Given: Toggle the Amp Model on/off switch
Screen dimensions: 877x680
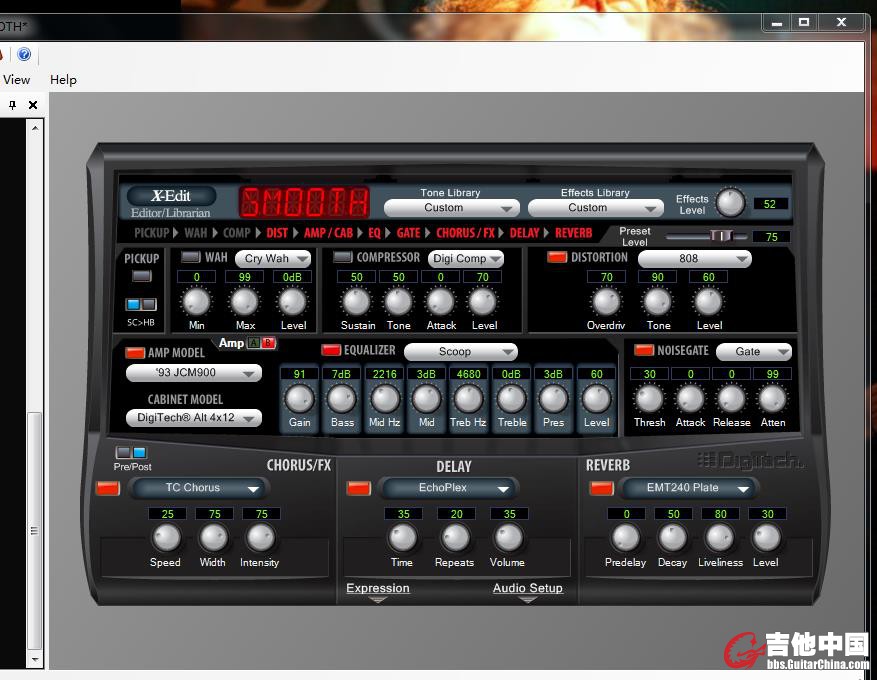Looking at the screenshot, I should pyautogui.click(x=135, y=353).
